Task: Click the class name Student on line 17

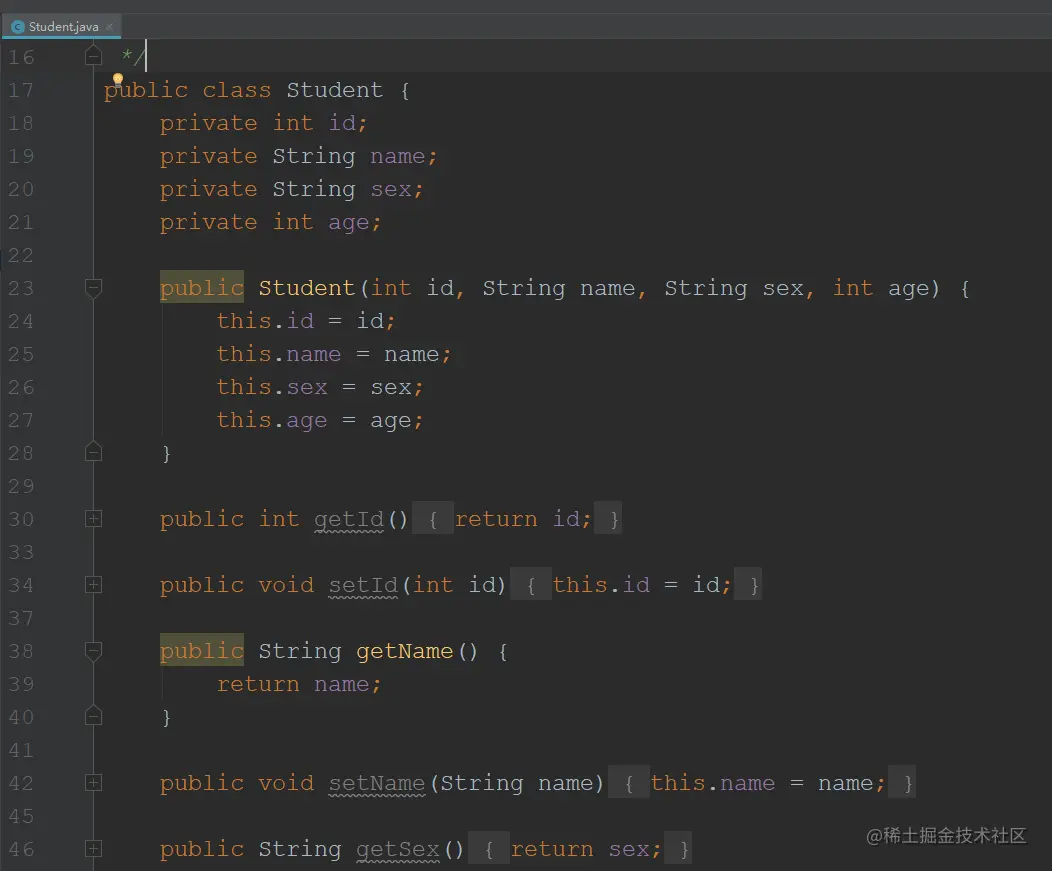Action: [334, 90]
